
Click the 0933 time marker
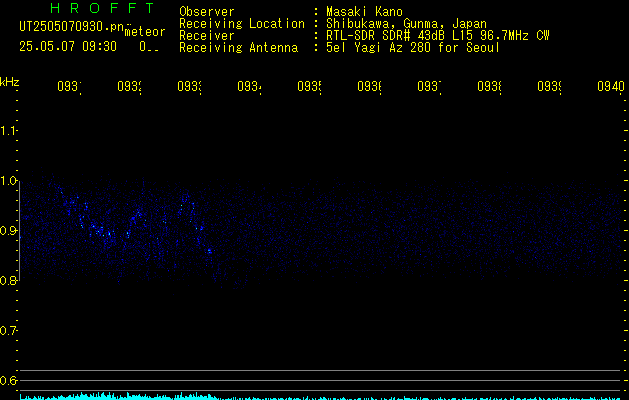(189, 86)
